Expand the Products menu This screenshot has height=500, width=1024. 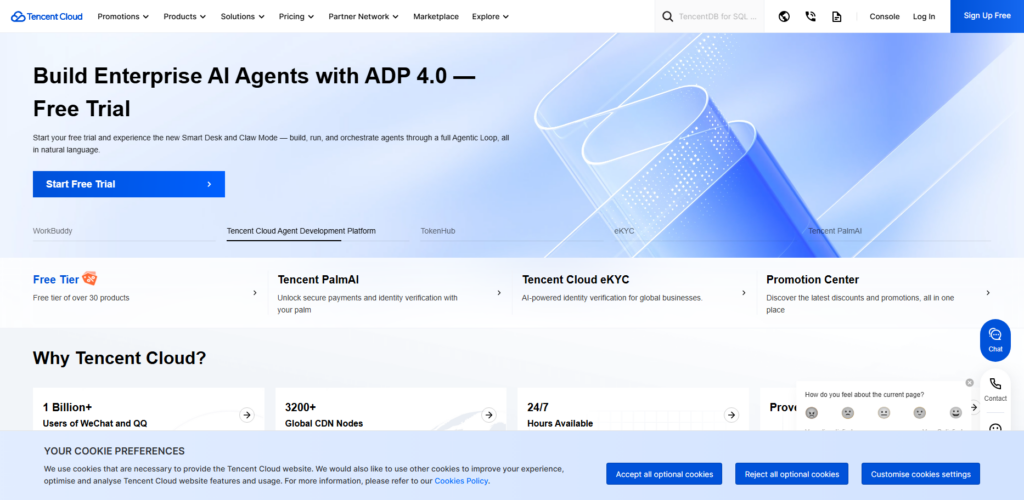coord(185,16)
